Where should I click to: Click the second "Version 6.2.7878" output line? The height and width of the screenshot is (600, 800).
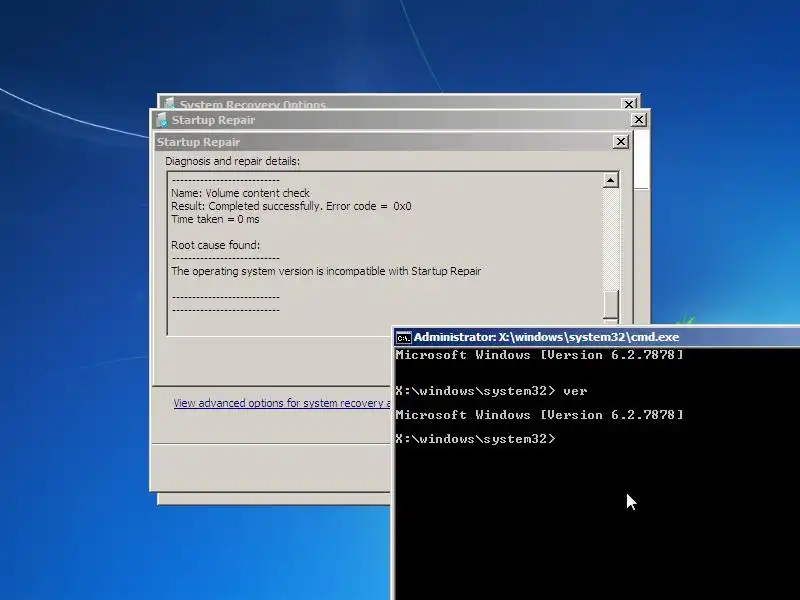coord(539,415)
